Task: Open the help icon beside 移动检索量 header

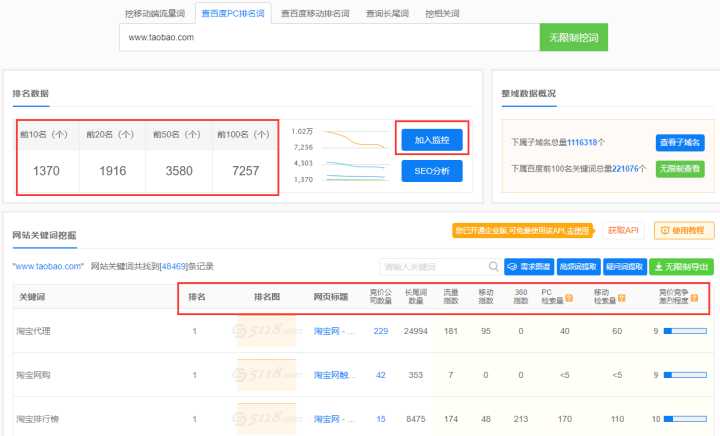Action: click(621, 298)
